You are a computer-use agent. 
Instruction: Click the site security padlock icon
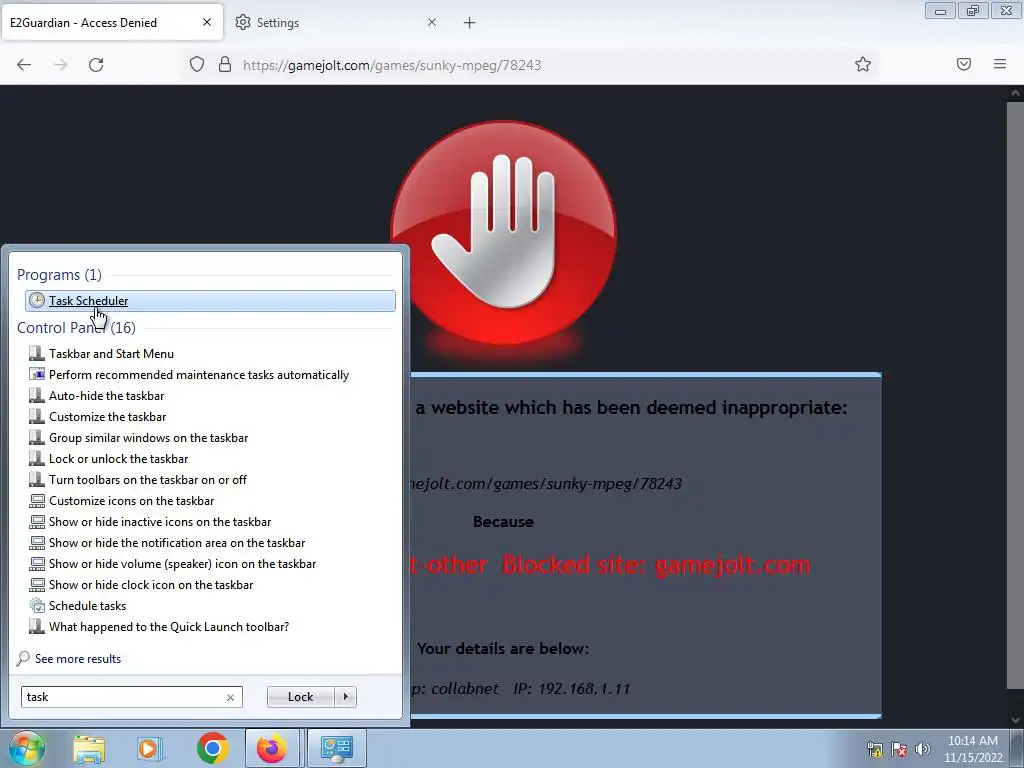point(225,64)
